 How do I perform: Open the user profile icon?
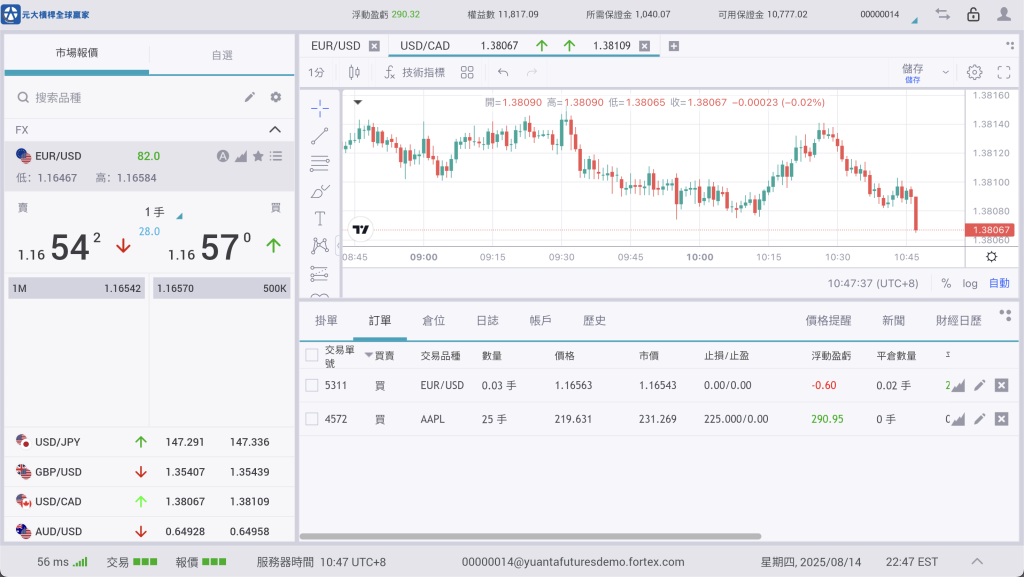(1004, 14)
